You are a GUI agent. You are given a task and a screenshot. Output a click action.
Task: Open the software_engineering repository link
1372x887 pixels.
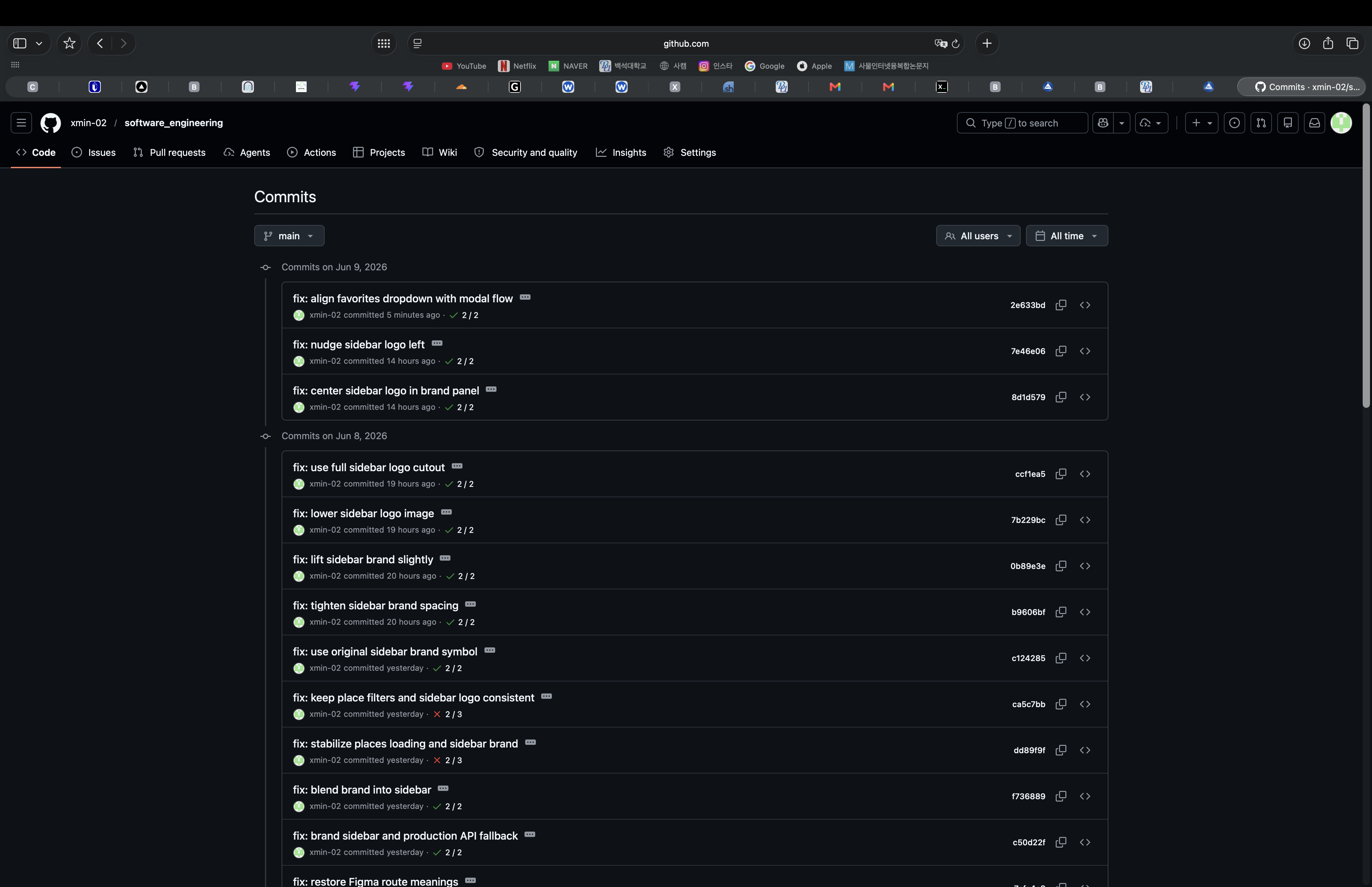(173, 123)
